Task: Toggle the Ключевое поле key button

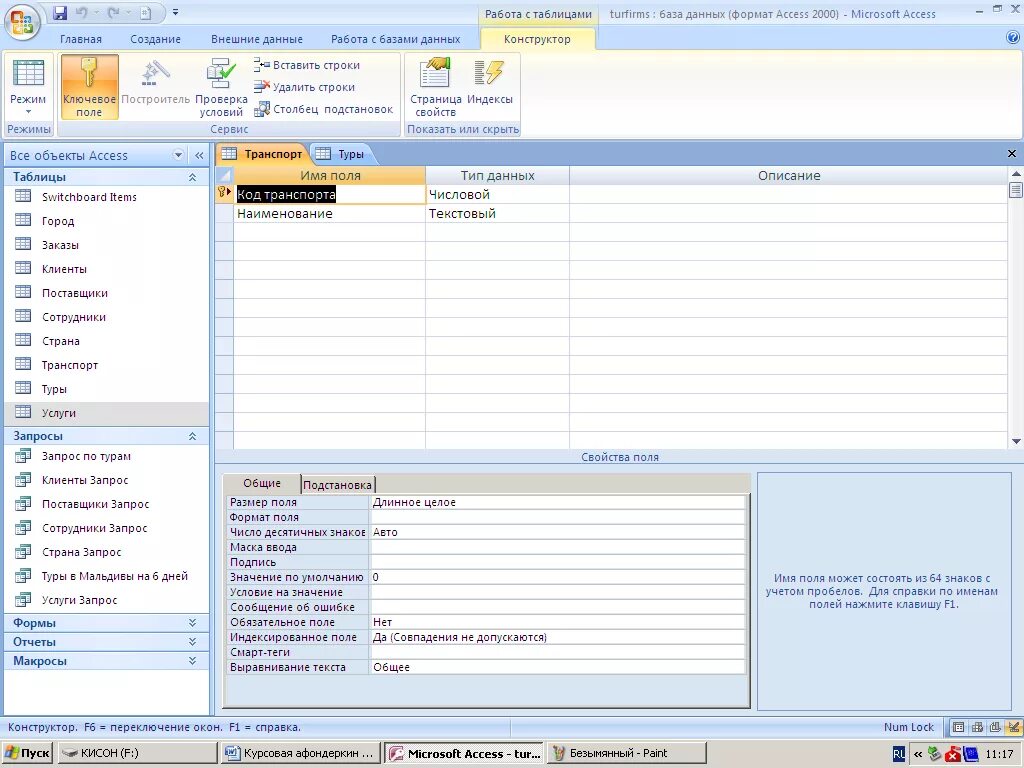Action: point(89,87)
